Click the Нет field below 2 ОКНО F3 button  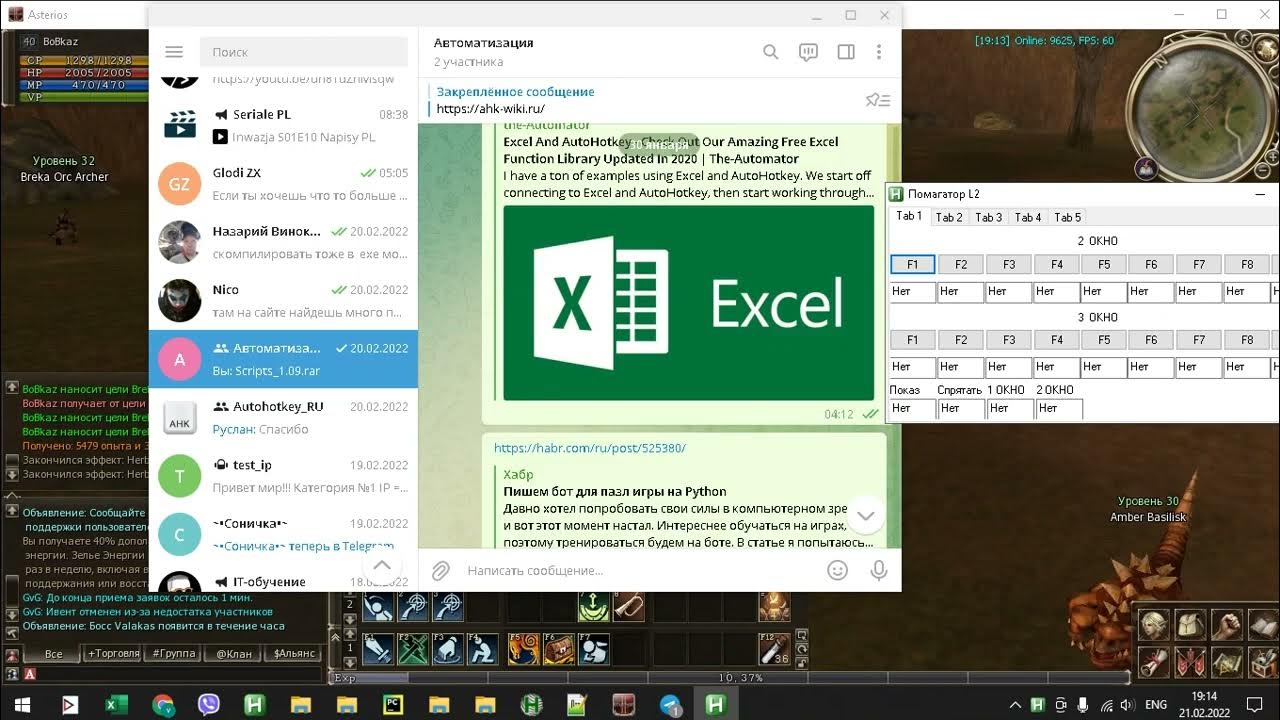pyautogui.click(x=1008, y=292)
